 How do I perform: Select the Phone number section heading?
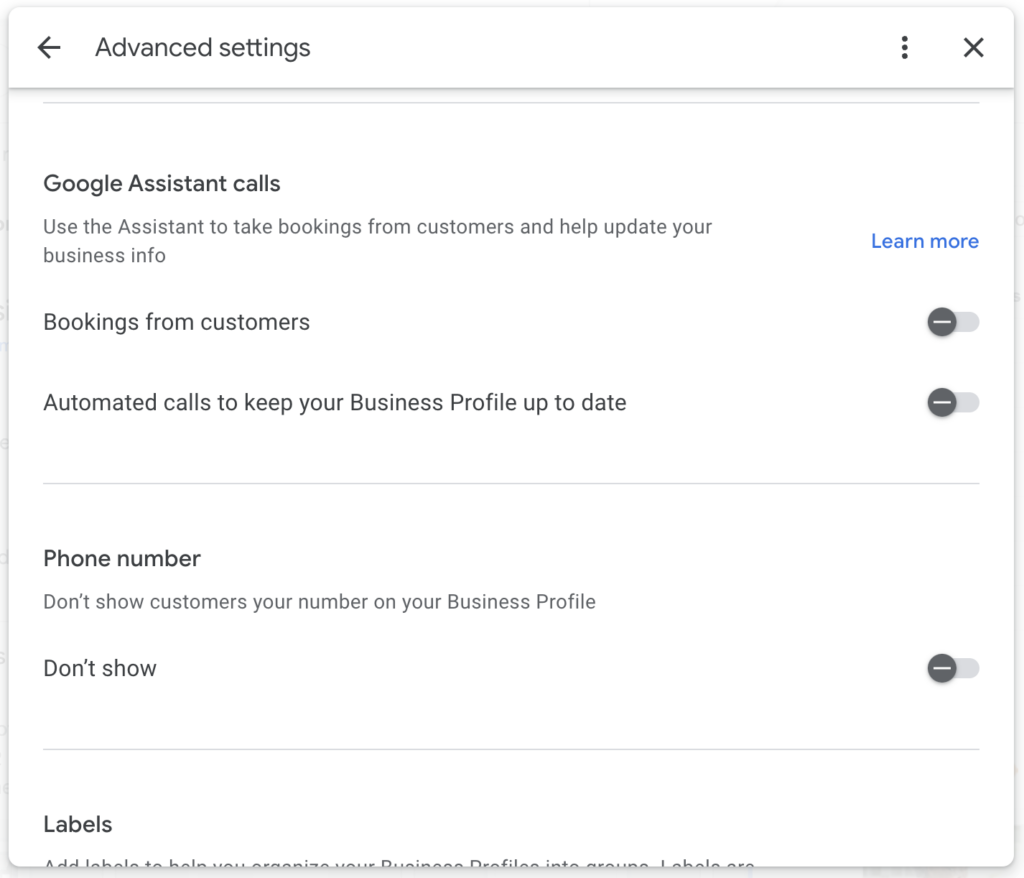click(x=121, y=559)
